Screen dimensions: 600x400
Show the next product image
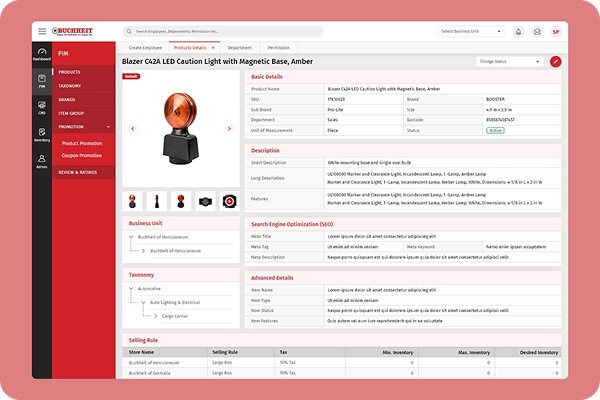coord(229,128)
